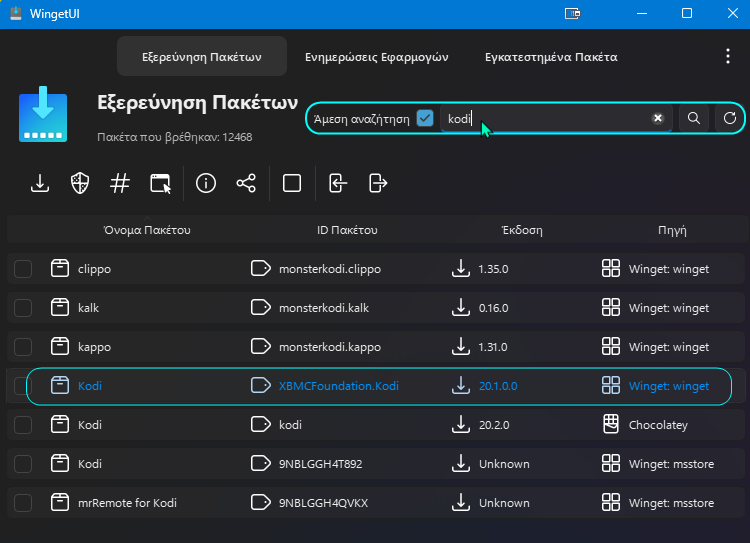Click version 1.31.0 in kappo row
This screenshot has width=750, height=543.
tap(493, 347)
